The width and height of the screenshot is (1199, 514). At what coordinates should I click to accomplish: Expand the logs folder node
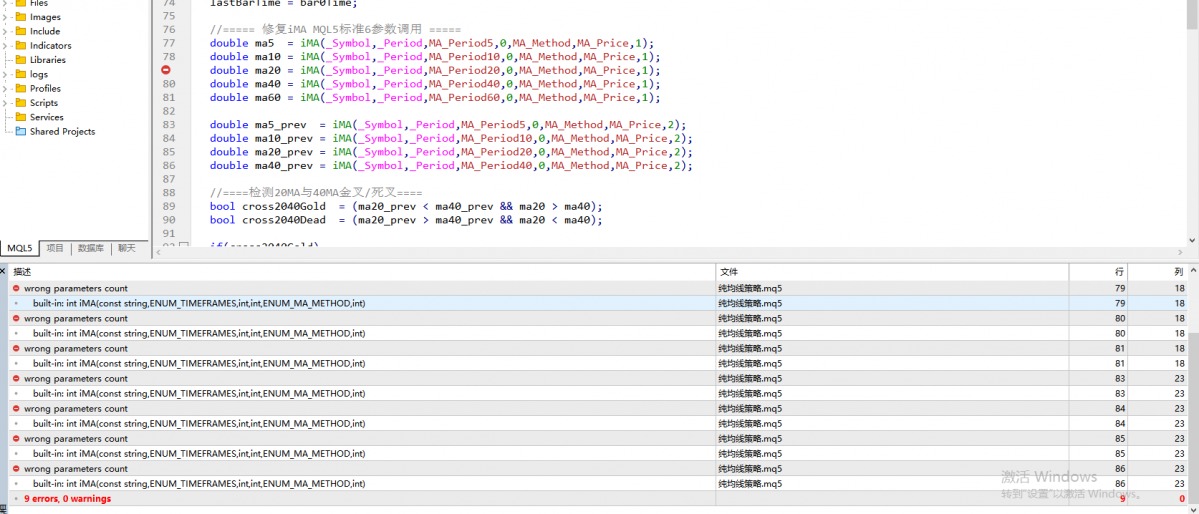[5, 74]
